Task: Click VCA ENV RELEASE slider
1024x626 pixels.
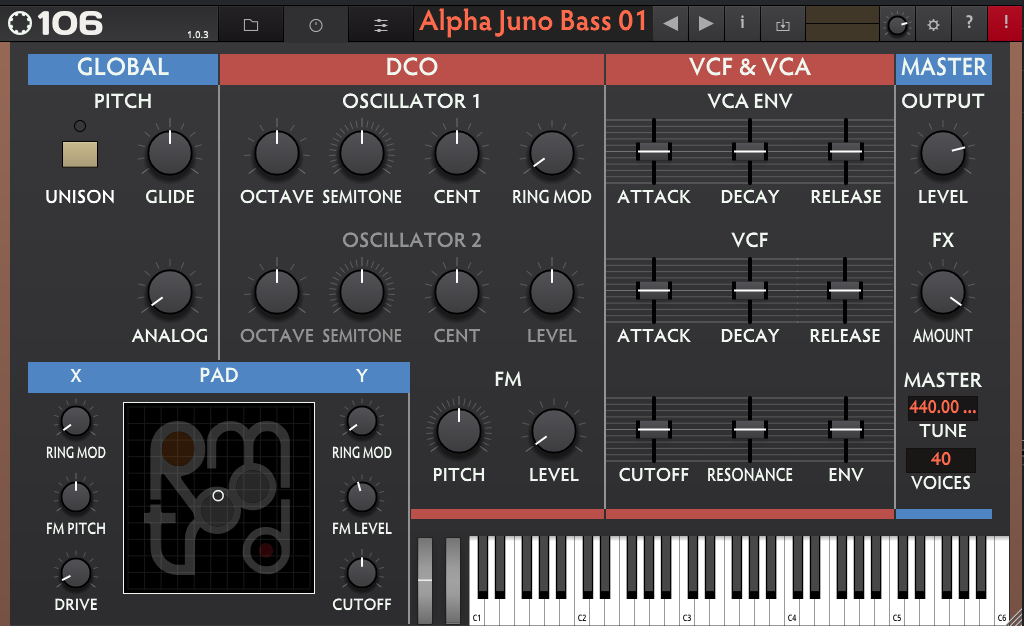Action: coord(846,151)
